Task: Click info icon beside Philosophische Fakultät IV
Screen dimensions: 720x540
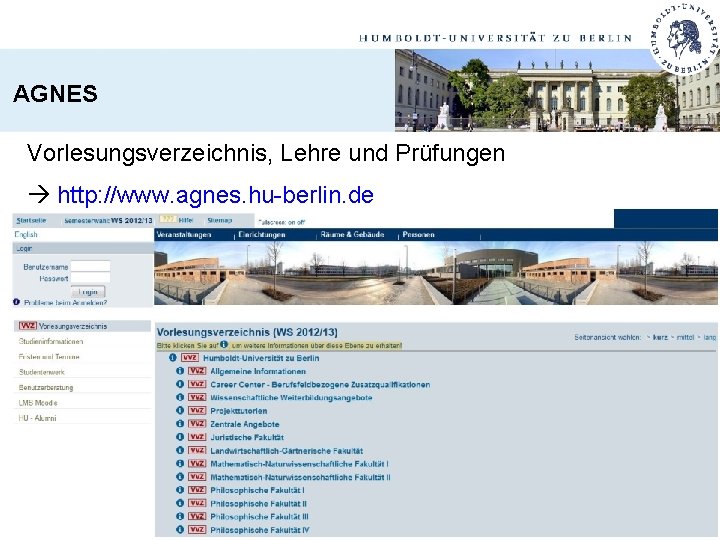Action: (x=180, y=530)
